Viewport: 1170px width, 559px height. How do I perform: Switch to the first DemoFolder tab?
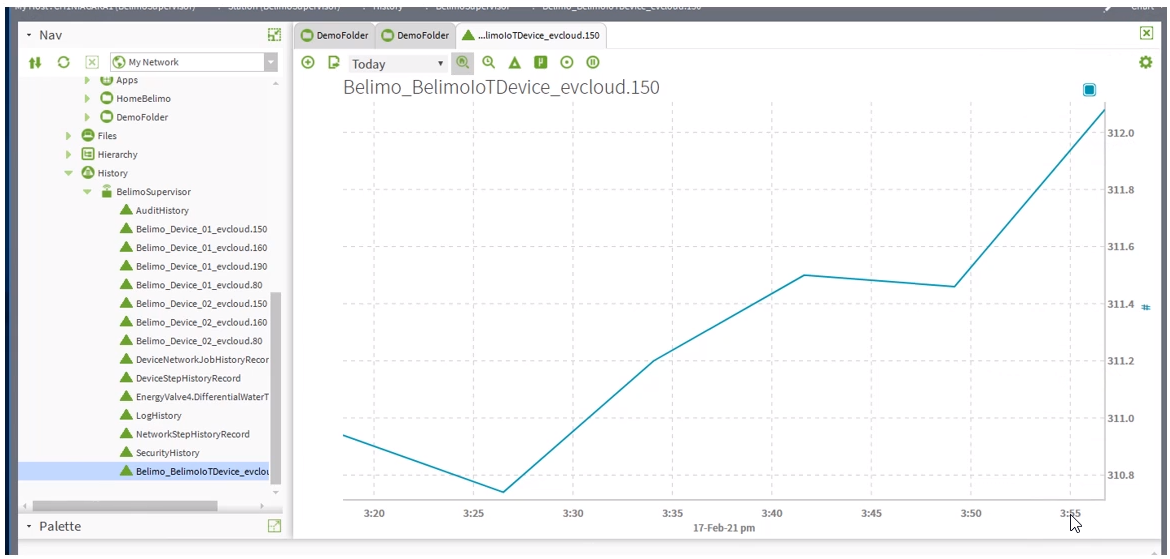click(335, 35)
